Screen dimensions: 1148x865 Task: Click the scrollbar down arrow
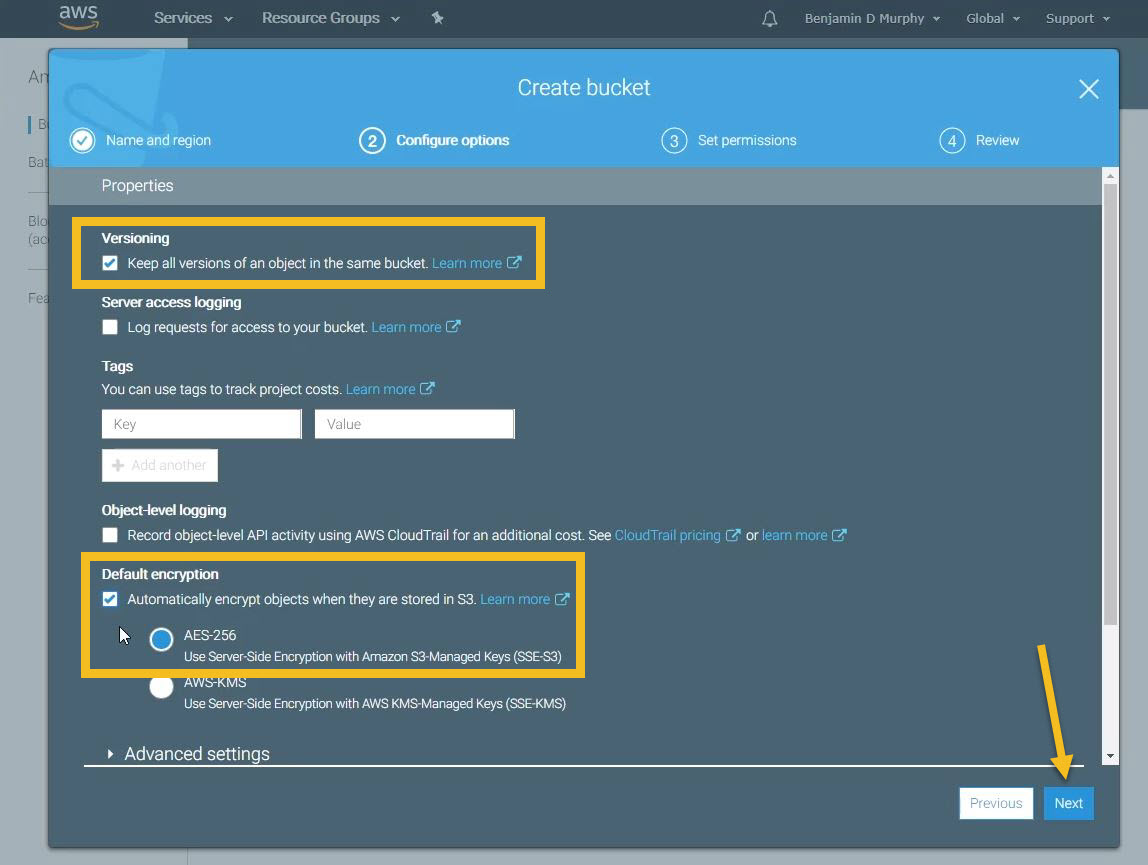[x=1110, y=756]
